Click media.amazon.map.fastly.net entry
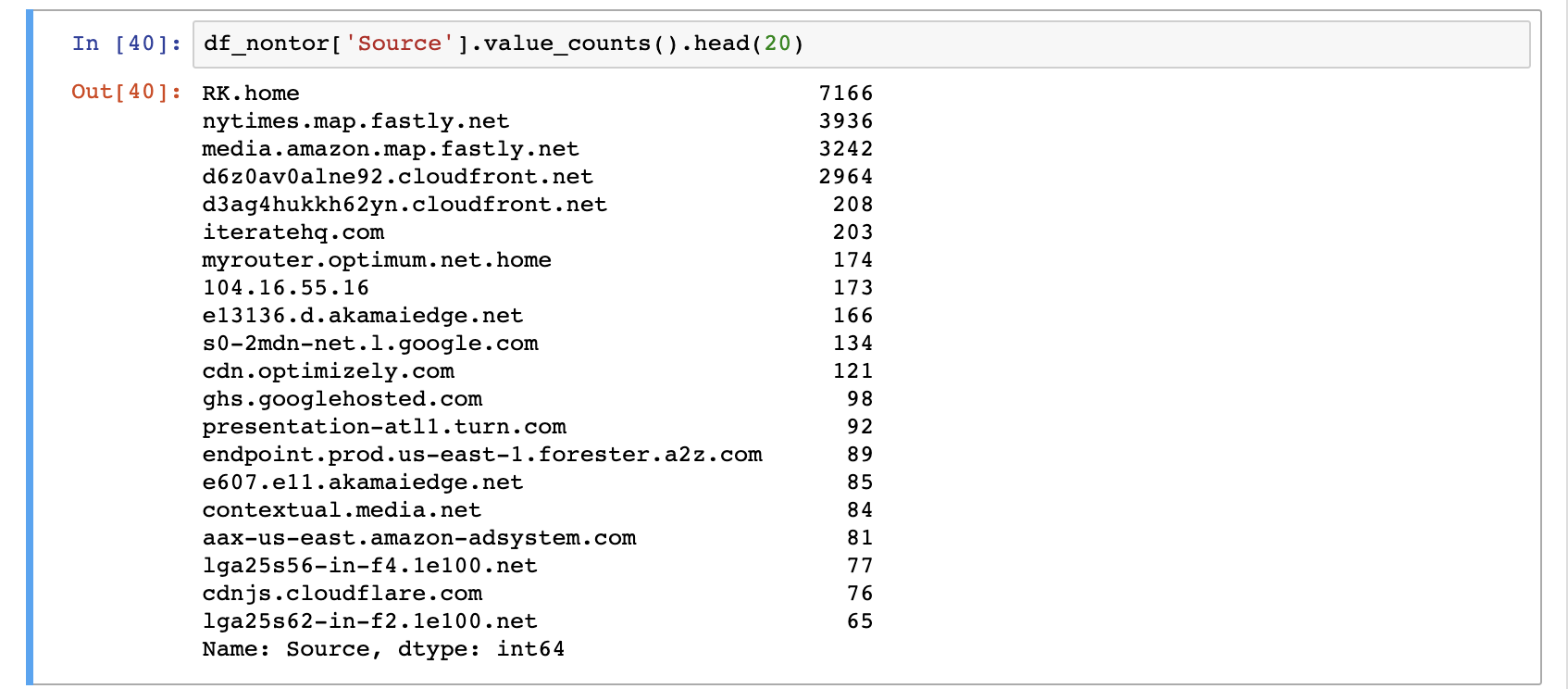This screenshot has height=689, width=1568. pos(391,149)
